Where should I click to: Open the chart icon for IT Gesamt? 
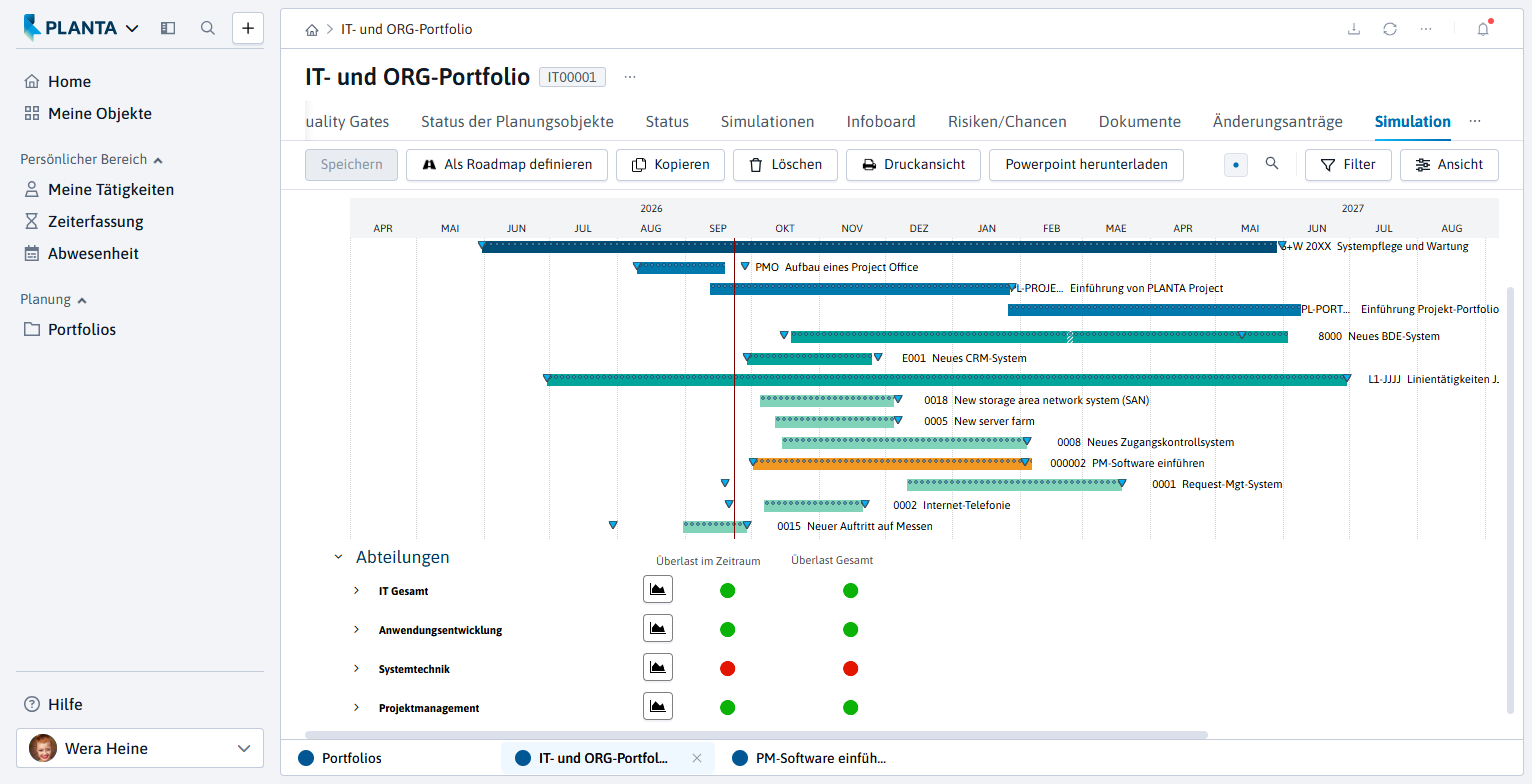[658, 590]
